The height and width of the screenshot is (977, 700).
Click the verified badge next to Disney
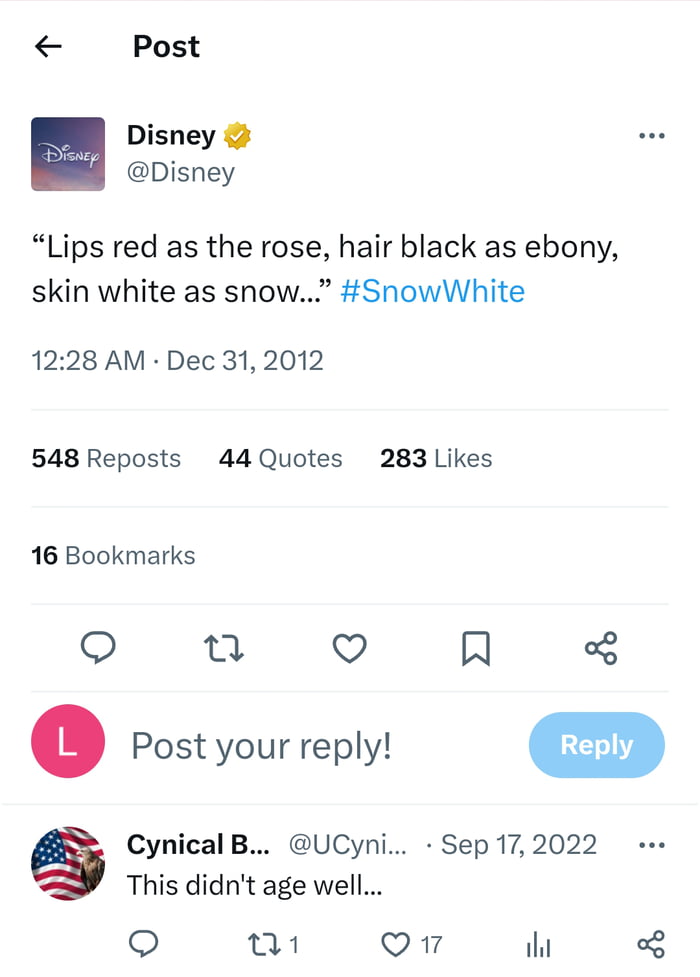(237, 135)
